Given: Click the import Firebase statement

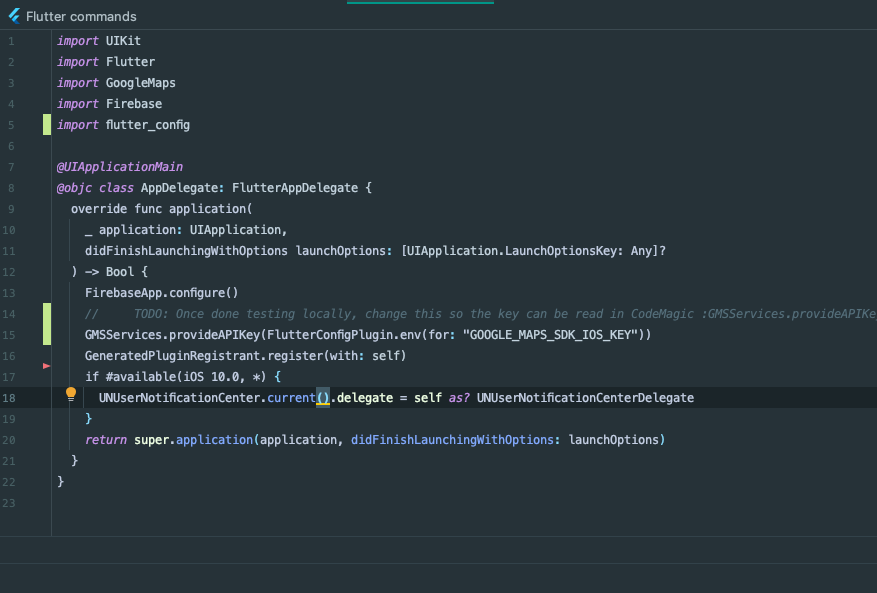Looking at the screenshot, I should [x=110, y=103].
